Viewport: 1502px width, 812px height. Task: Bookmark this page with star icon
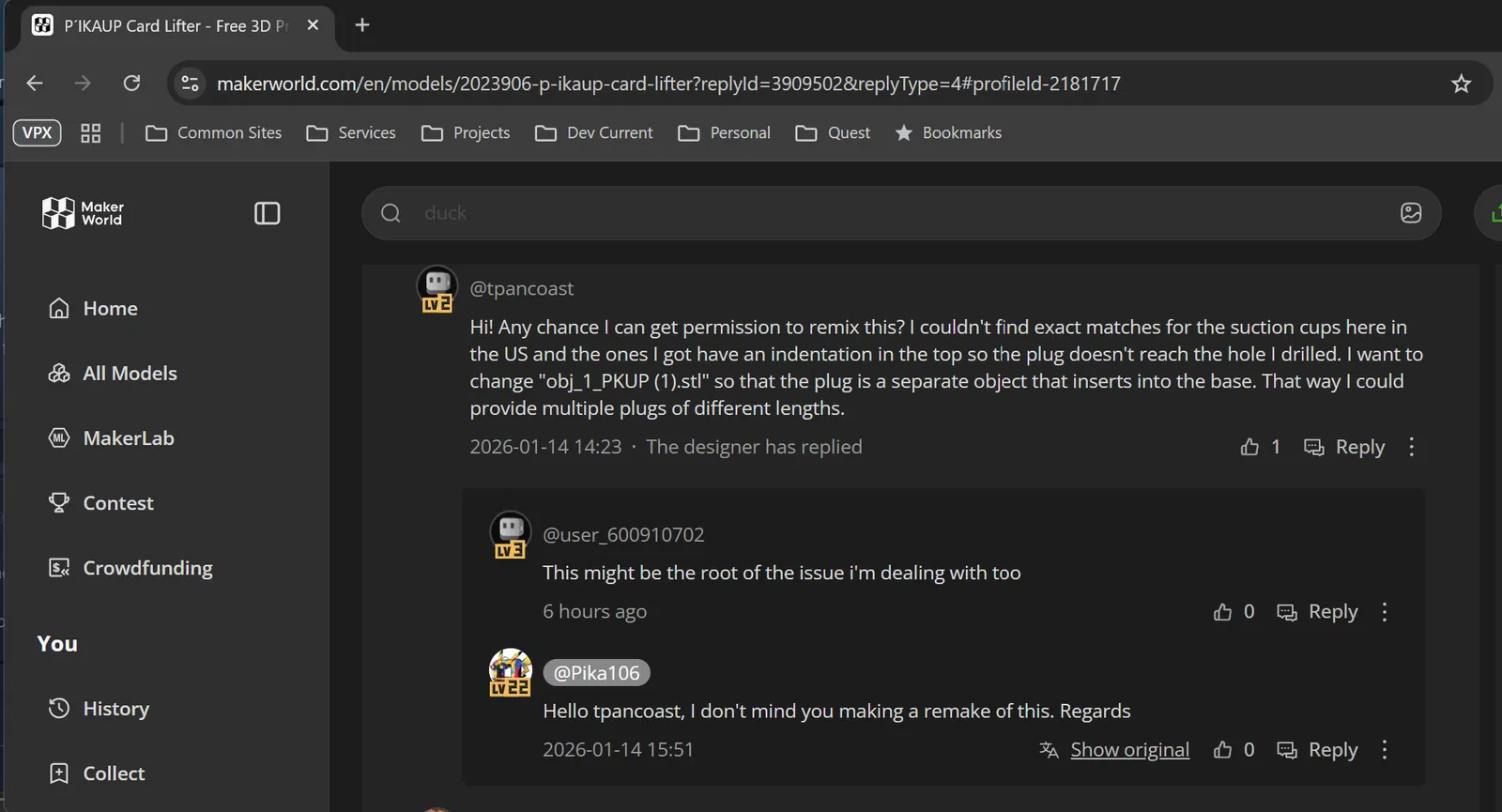click(x=1461, y=84)
